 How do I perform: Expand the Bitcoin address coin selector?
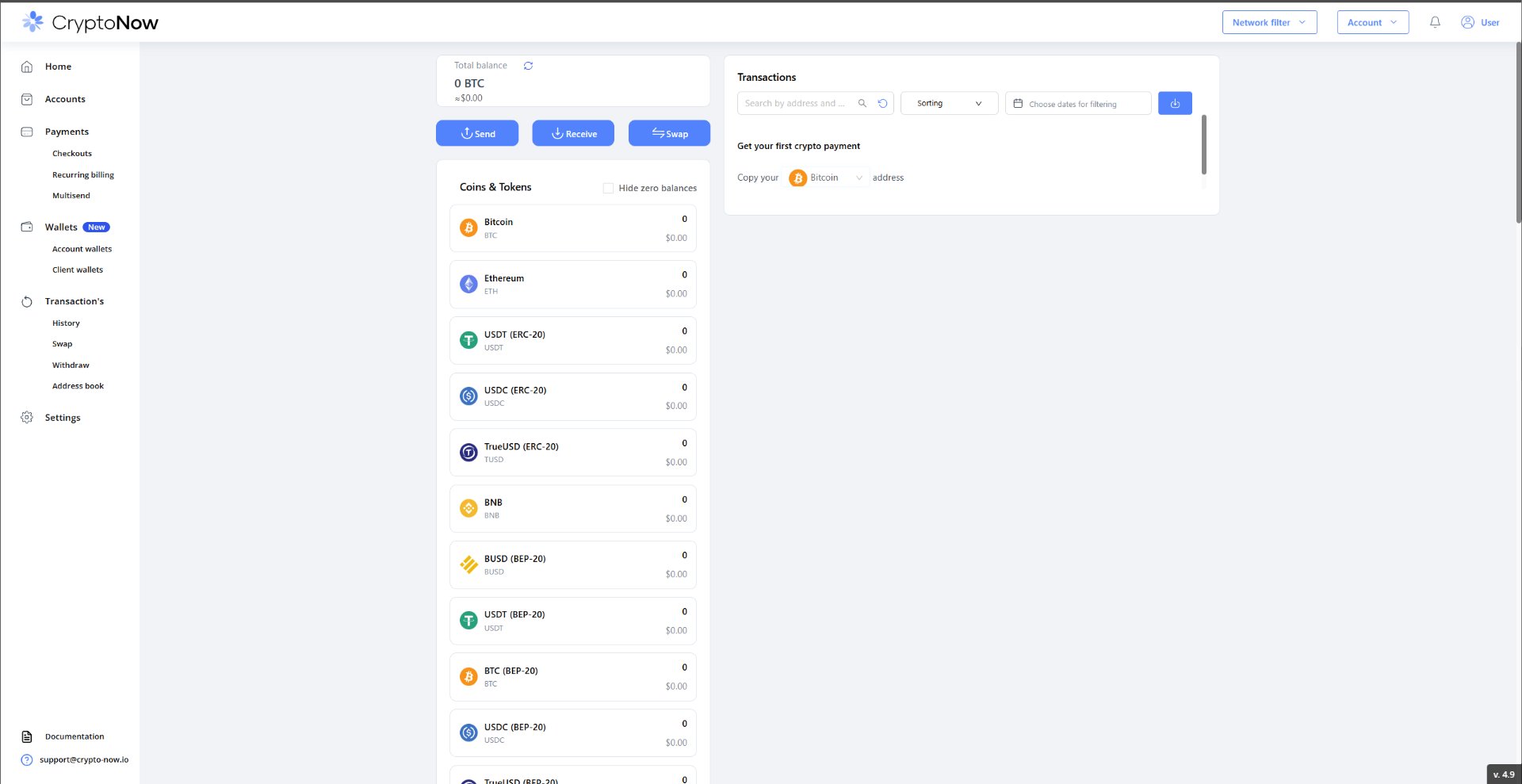click(x=826, y=178)
